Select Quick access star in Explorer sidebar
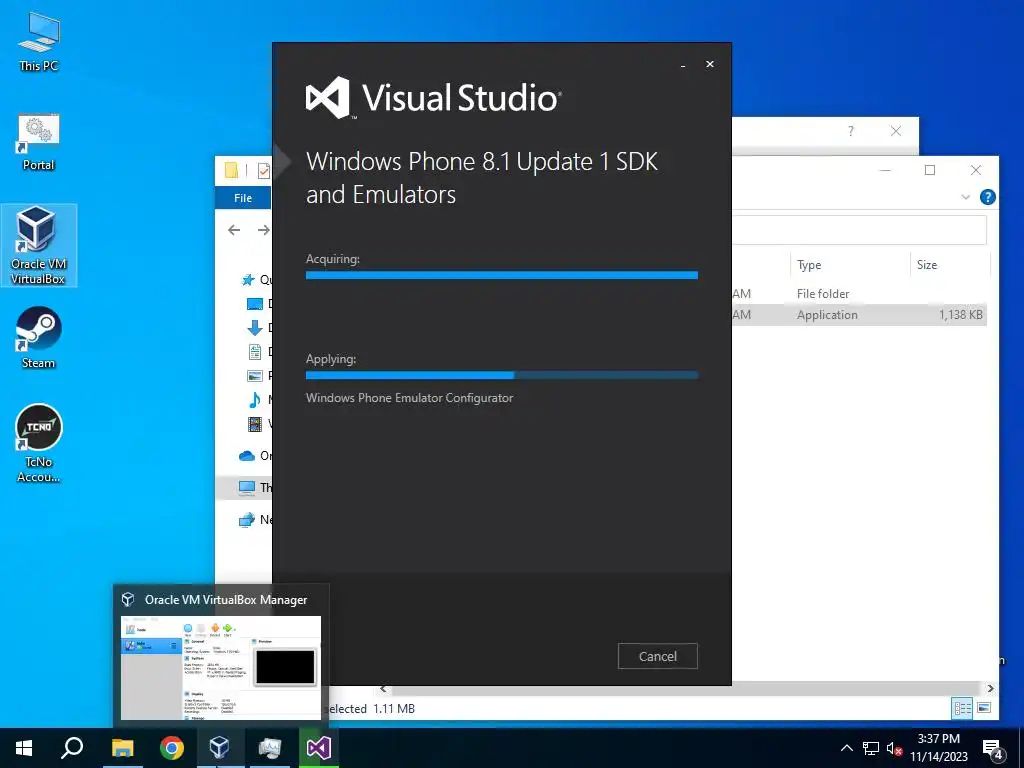 point(248,280)
